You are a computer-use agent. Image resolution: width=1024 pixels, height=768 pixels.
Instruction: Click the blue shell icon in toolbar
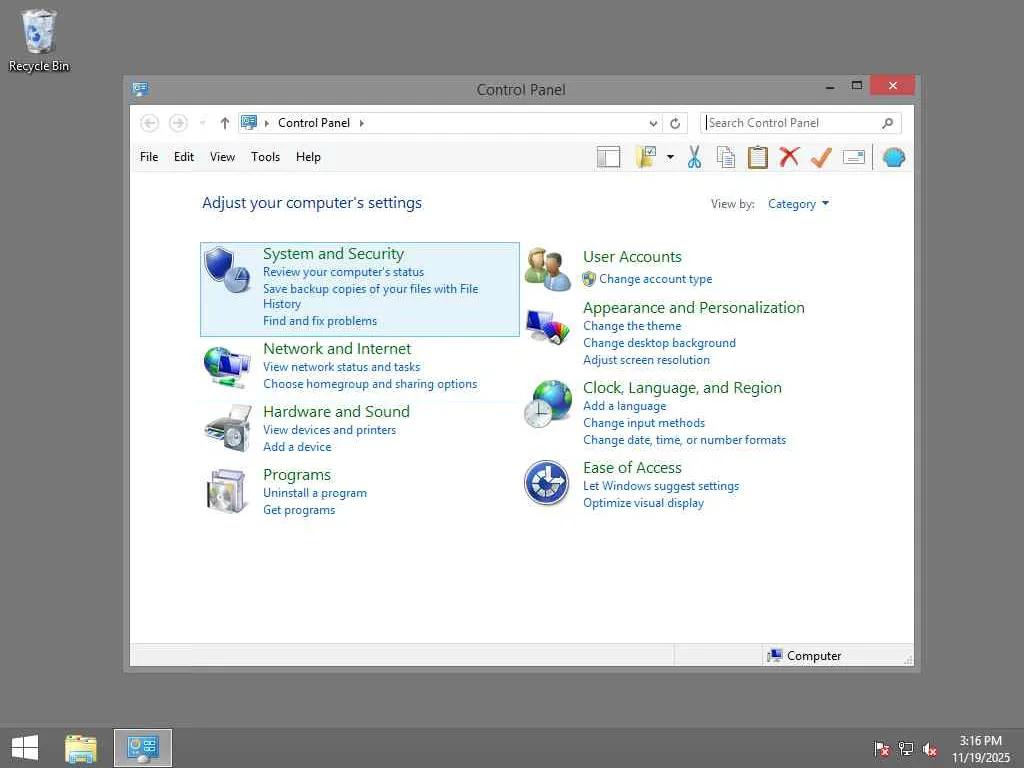[893, 157]
